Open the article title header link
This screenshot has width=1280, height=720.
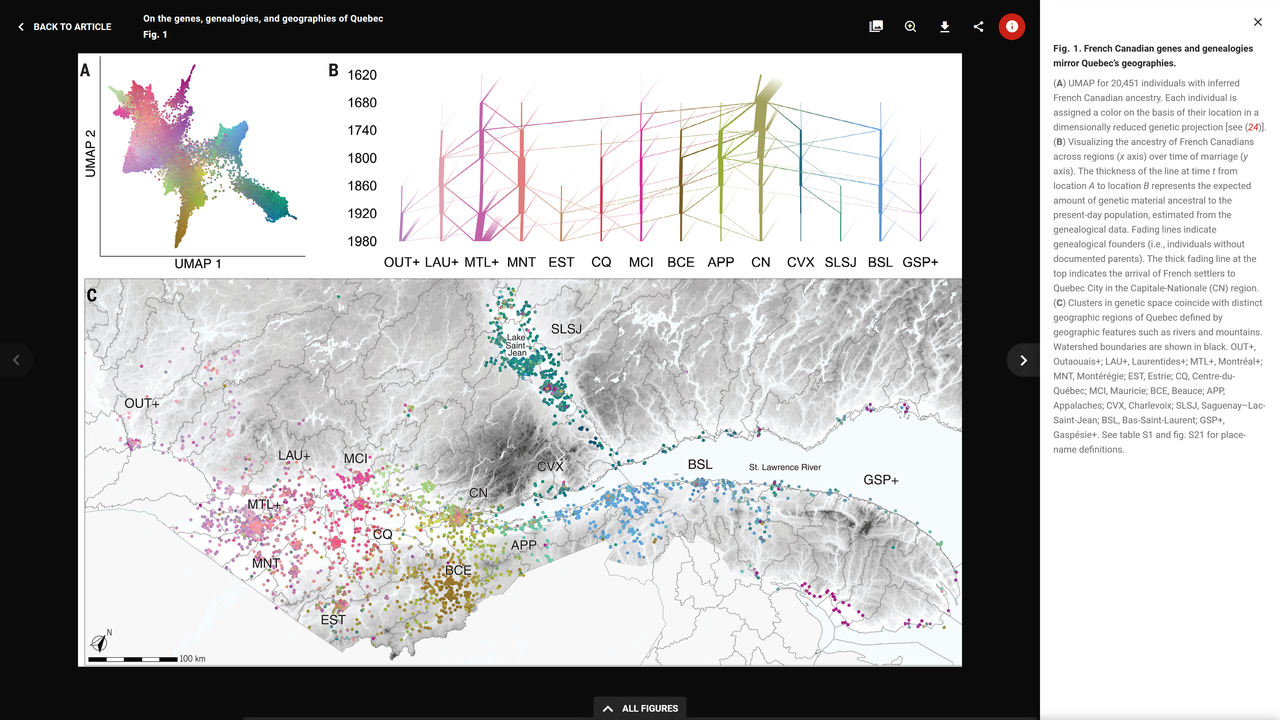click(x=262, y=17)
